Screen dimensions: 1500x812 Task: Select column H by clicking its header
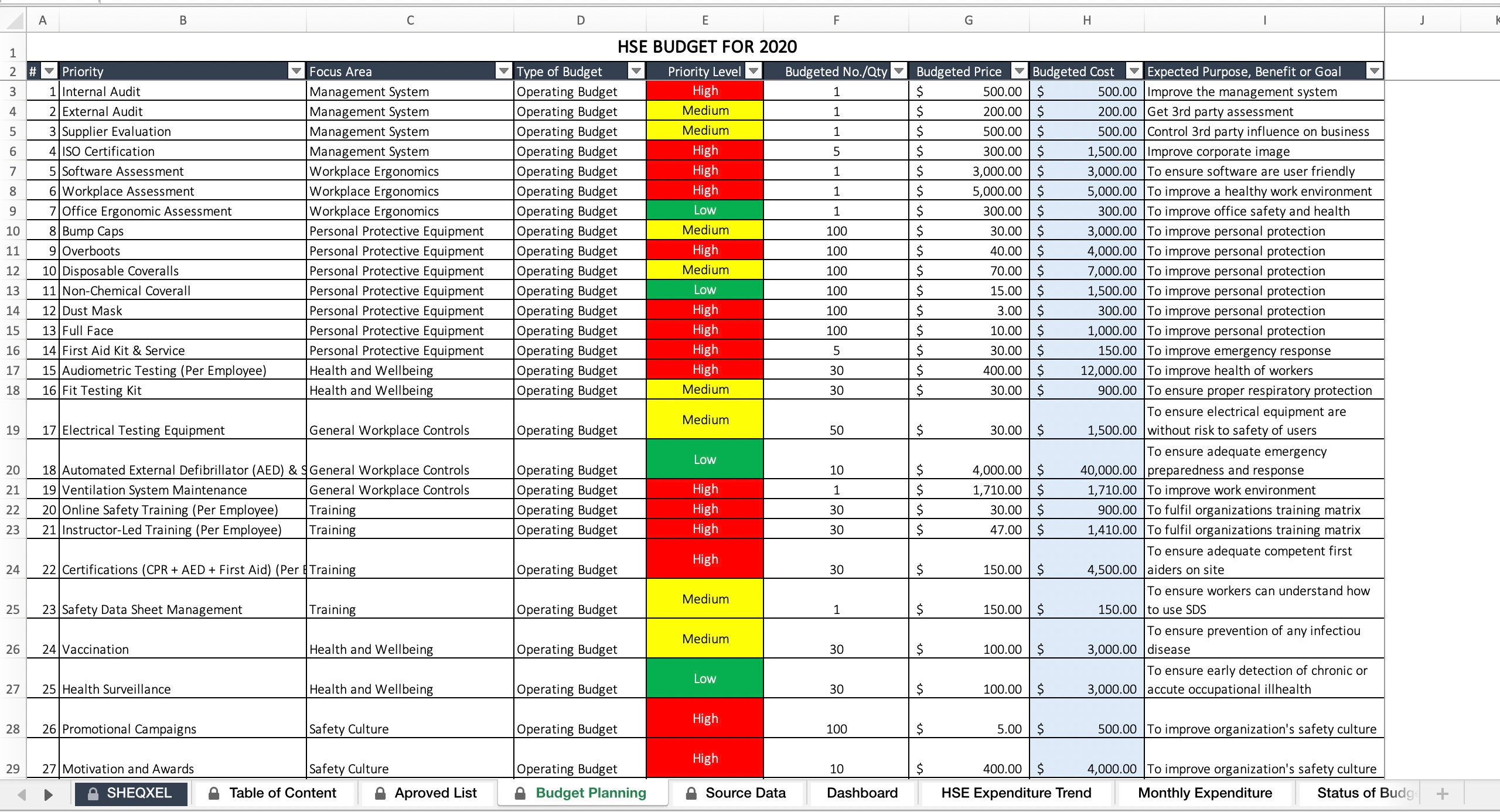tap(1087, 19)
